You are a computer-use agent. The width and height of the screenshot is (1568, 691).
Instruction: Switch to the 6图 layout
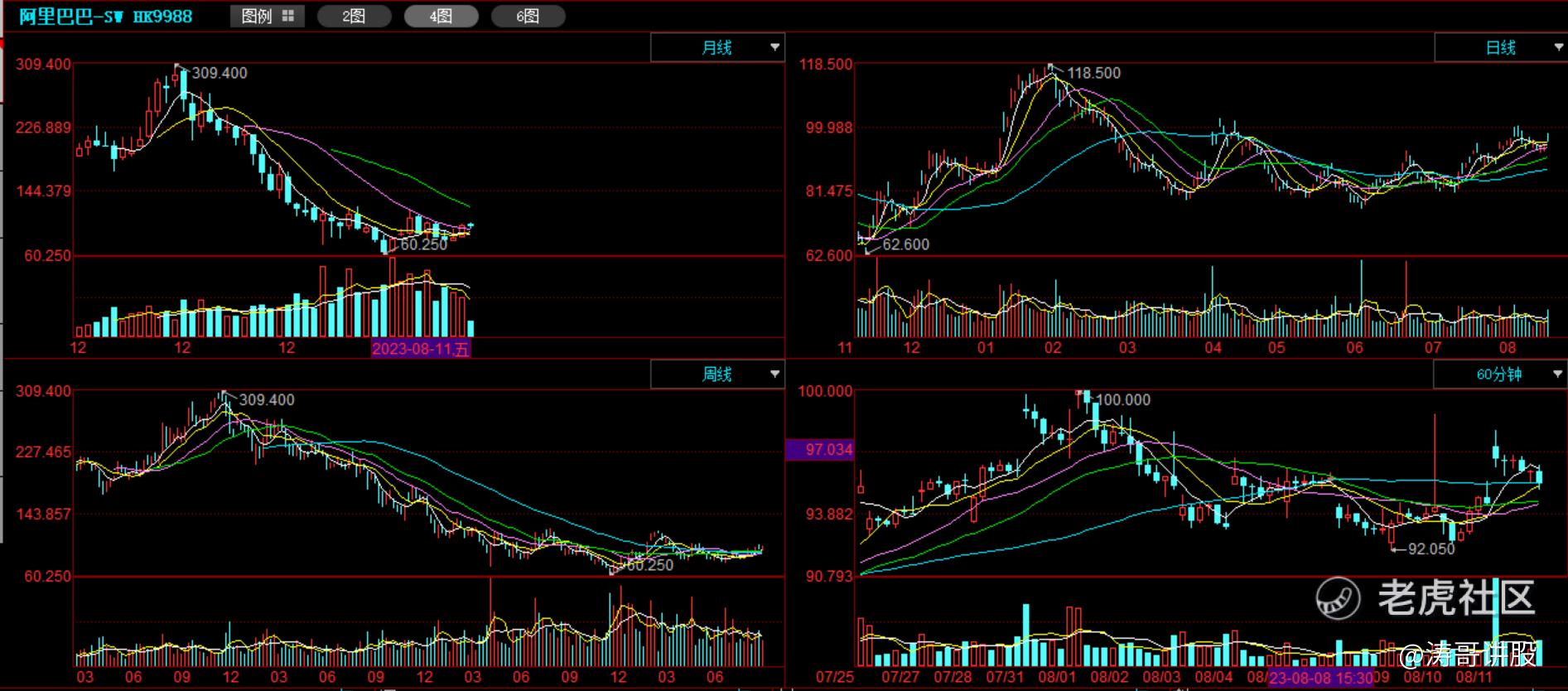(528, 16)
